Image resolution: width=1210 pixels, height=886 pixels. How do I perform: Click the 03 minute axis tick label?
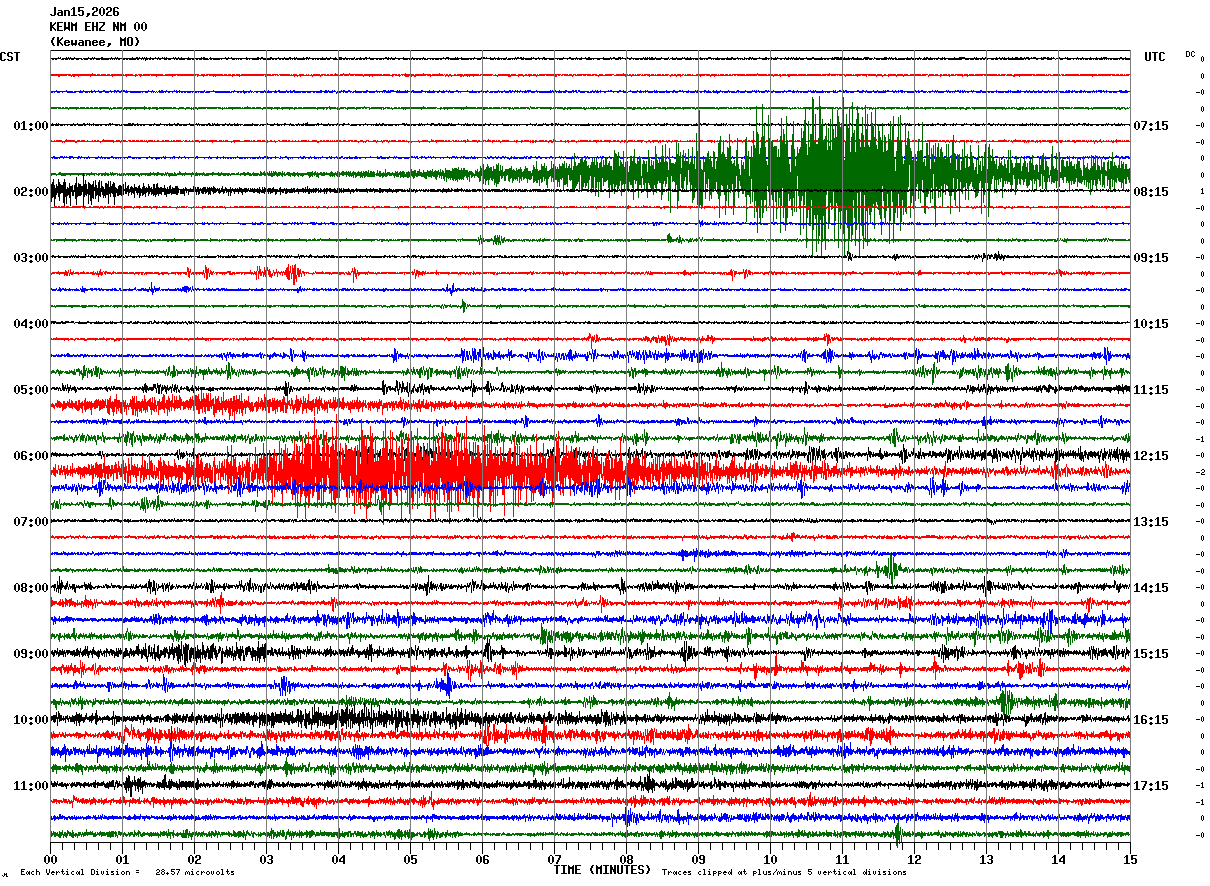[266, 859]
